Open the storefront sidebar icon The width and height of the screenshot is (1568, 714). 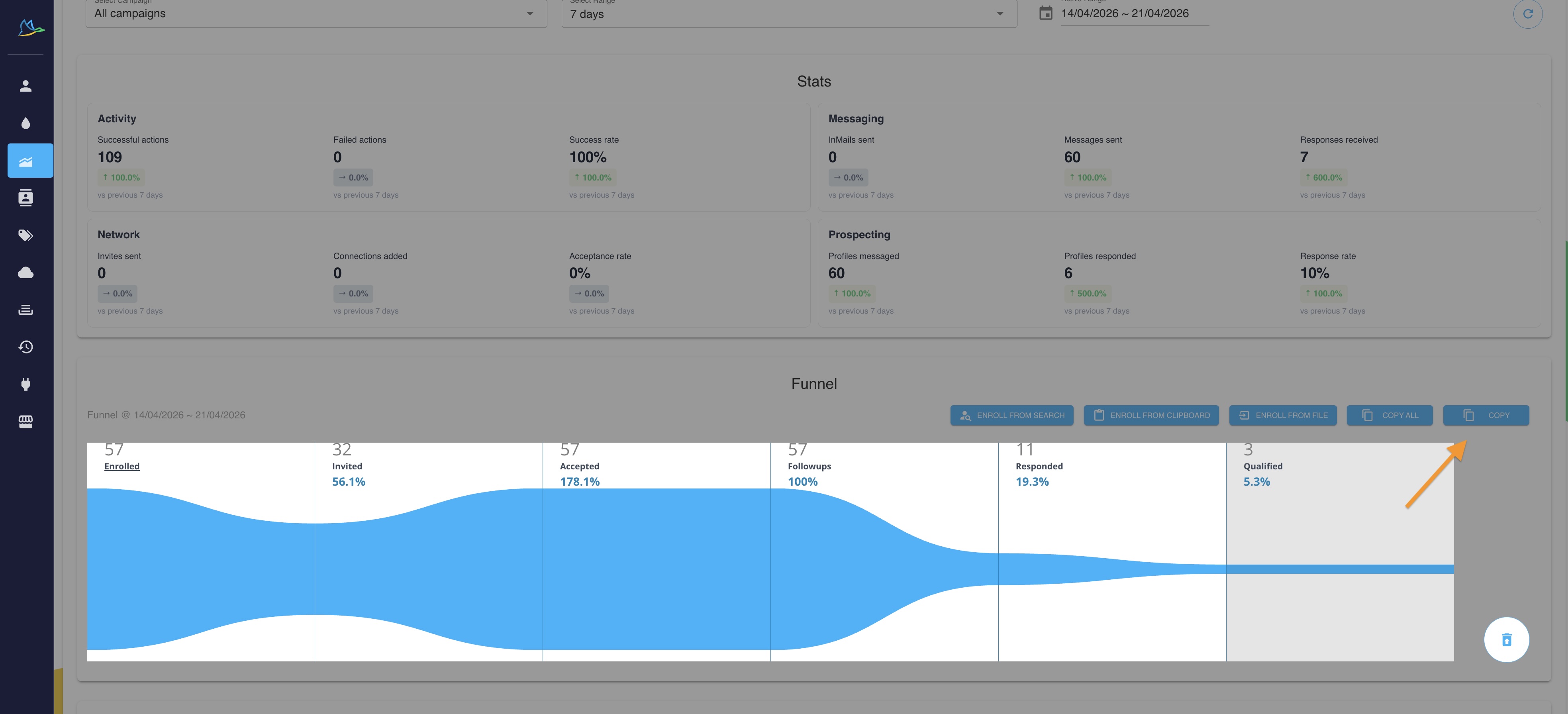point(25,421)
